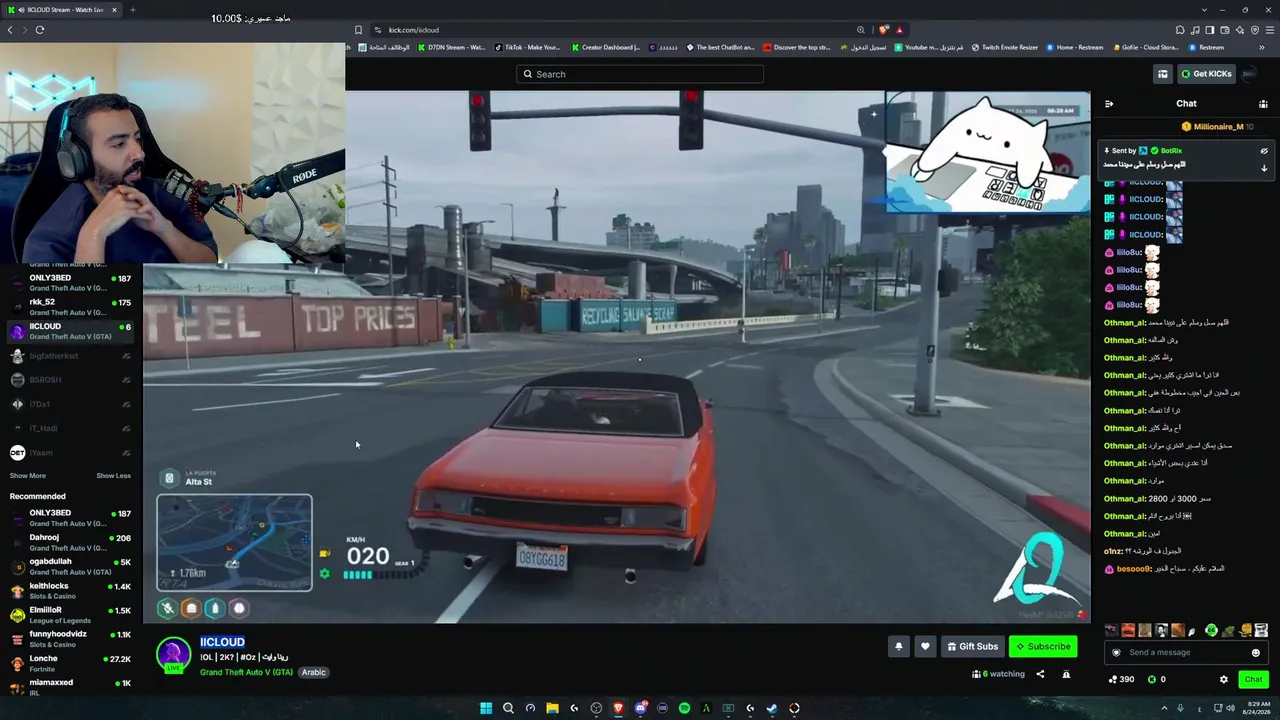
Task: Click the green Subscribe button
Action: 1043,646
